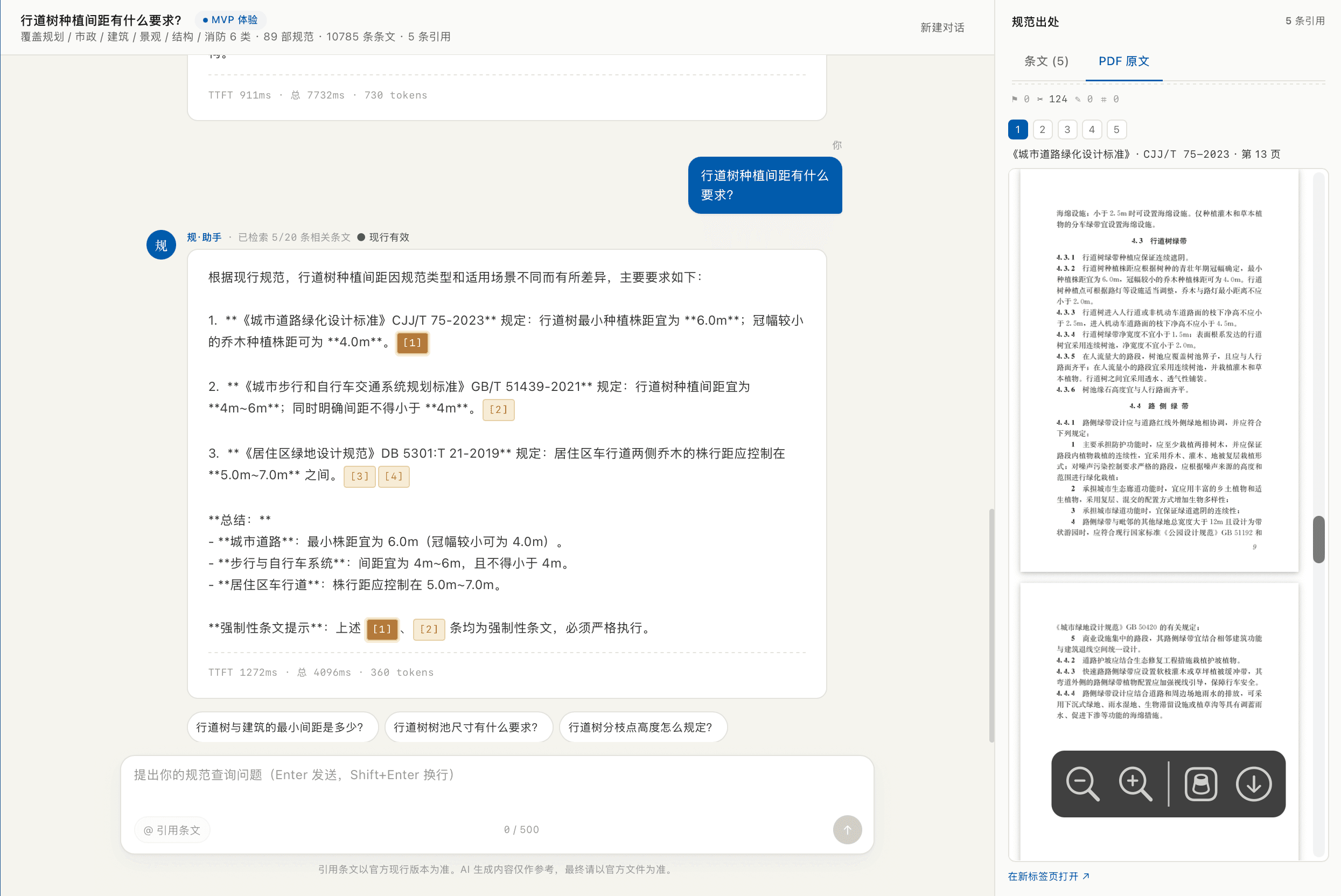Select citation page 1 button

[x=1018, y=130]
